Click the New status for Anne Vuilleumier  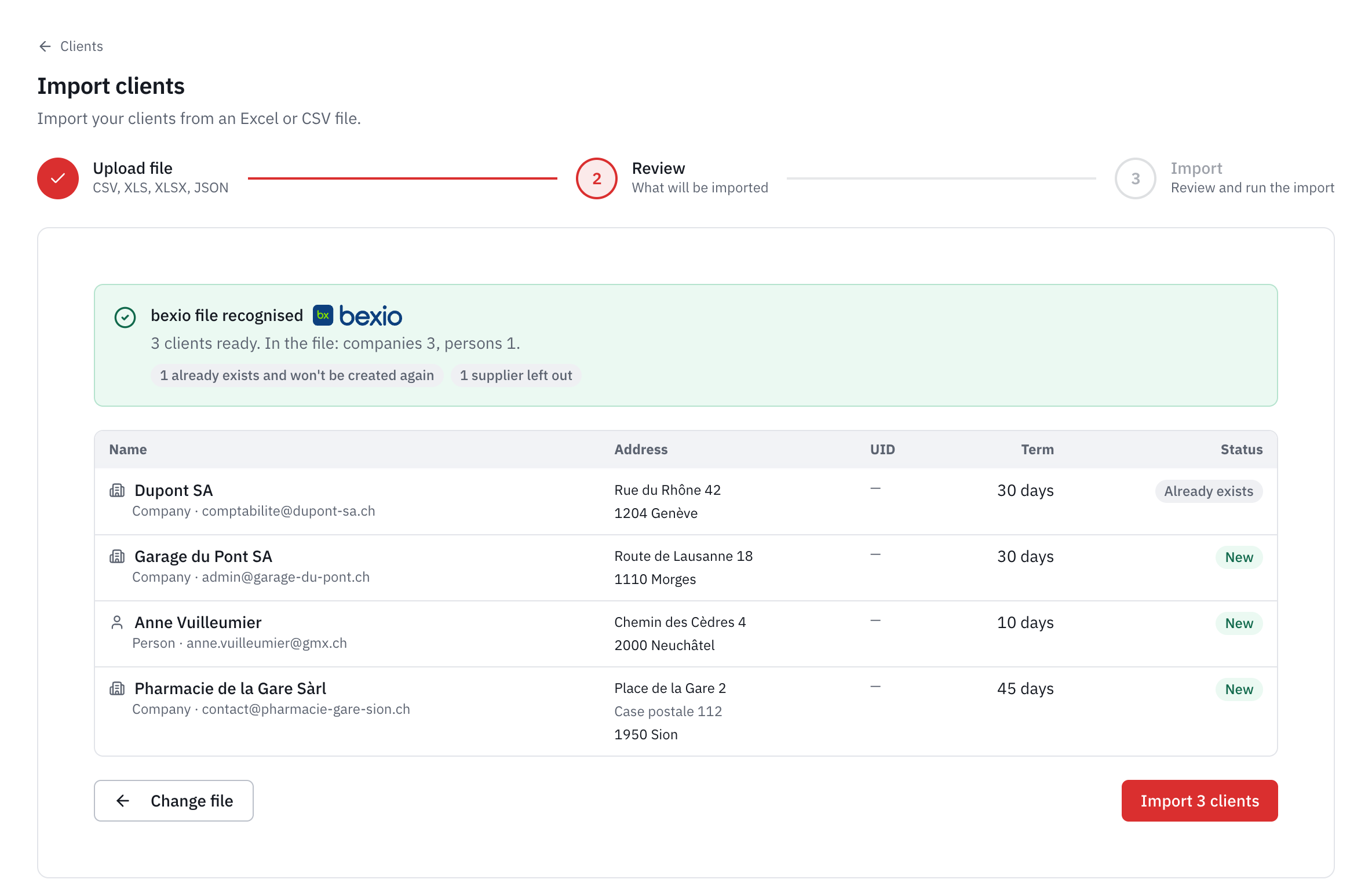(x=1239, y=623)
